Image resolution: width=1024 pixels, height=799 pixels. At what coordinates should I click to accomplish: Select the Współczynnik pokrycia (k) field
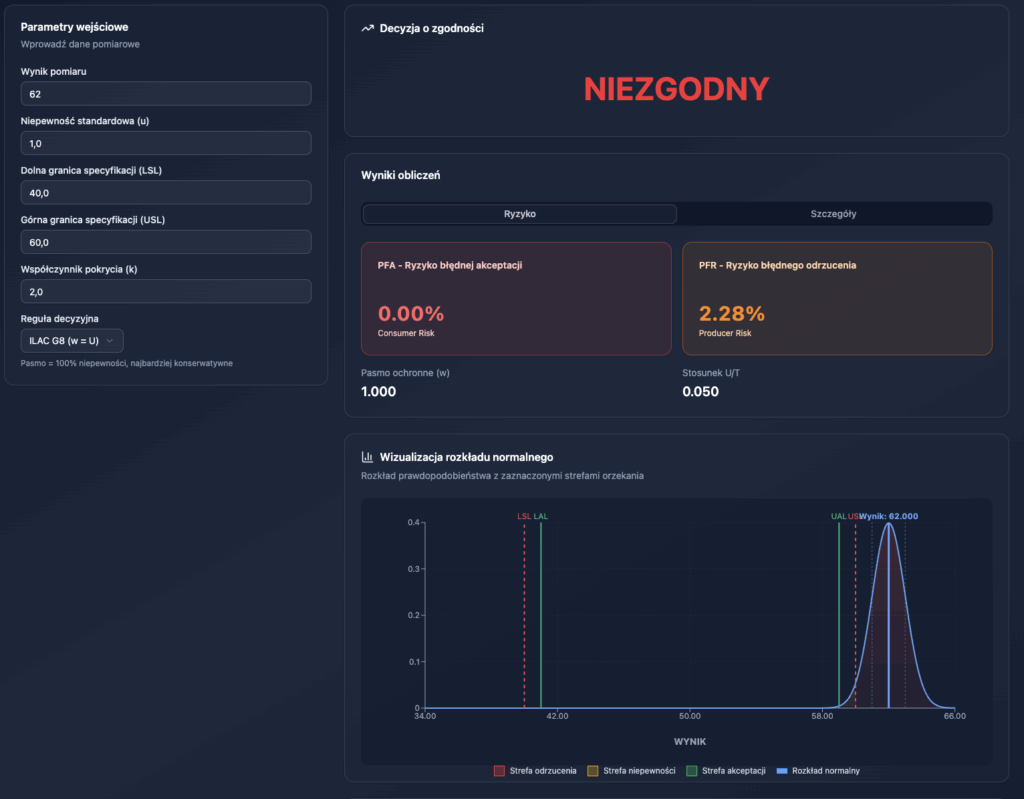[166, 291]
